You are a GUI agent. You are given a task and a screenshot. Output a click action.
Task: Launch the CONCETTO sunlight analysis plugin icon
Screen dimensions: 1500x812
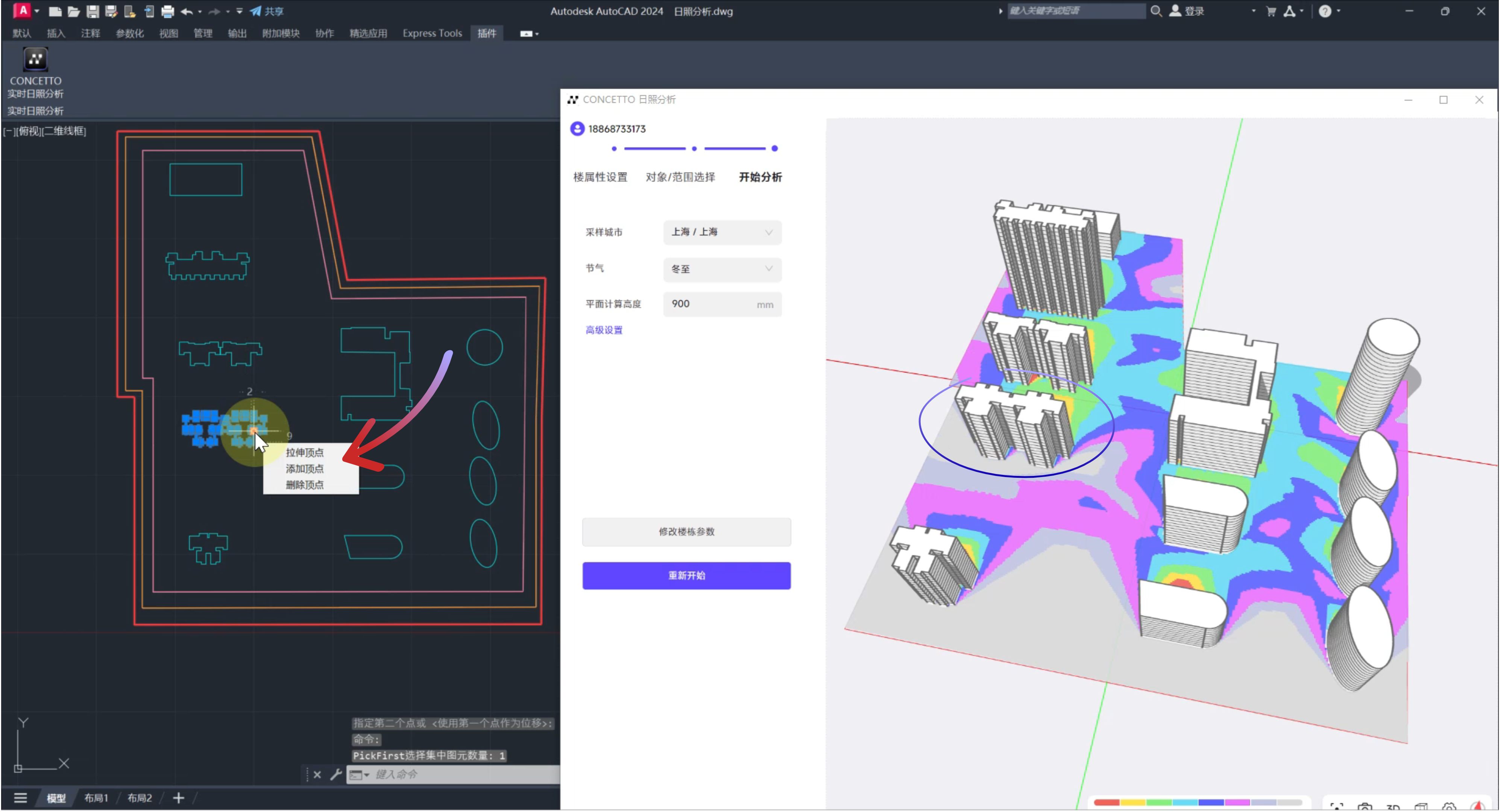(x=35, y=59)
